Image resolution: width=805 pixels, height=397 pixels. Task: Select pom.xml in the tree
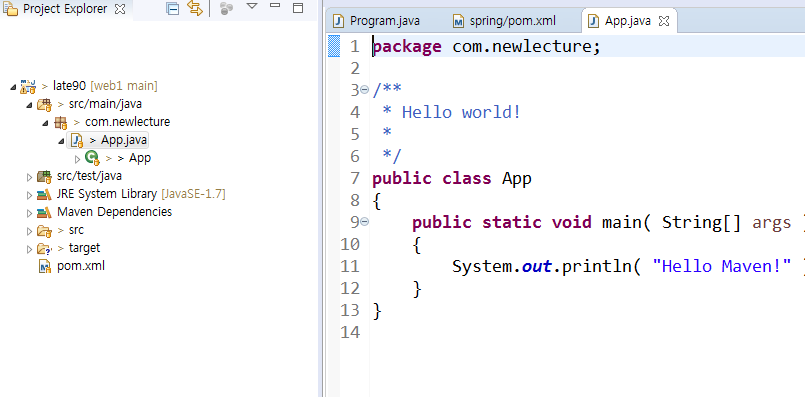81,266
